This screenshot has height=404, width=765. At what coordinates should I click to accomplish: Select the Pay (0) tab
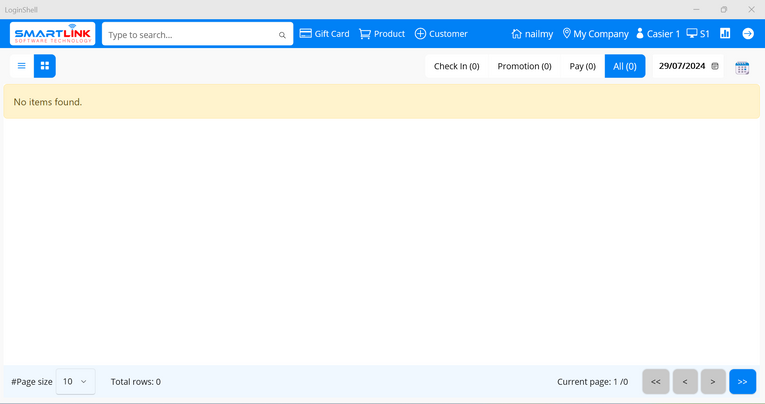tap(582, 66)
